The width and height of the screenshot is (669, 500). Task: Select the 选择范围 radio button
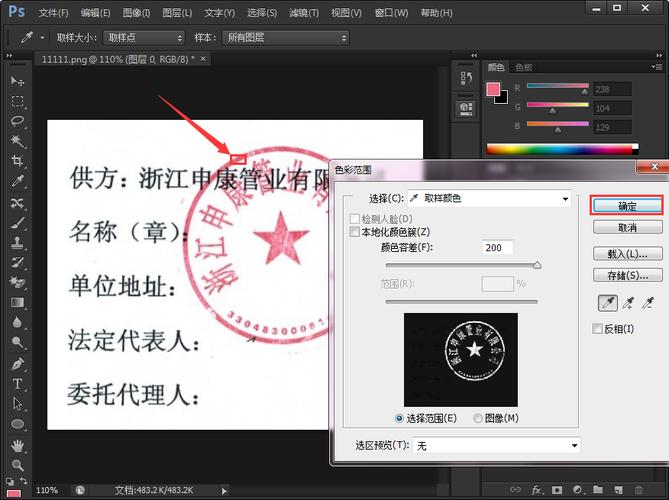click(x=399, y=419)
